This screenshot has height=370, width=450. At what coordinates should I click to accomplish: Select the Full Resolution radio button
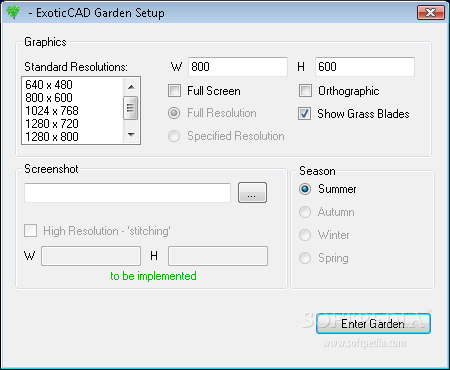pyautogui.click(x=174, y=113)
